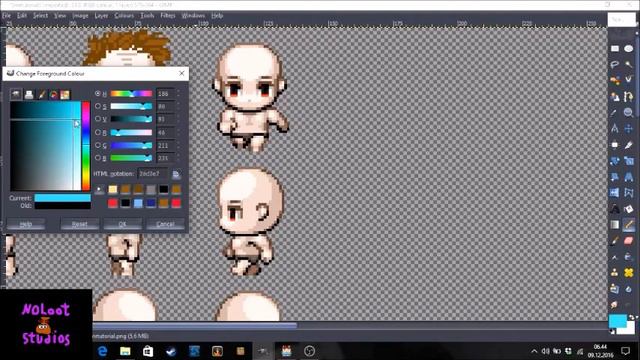Open the Edit menu

click(x=22, y=16)
